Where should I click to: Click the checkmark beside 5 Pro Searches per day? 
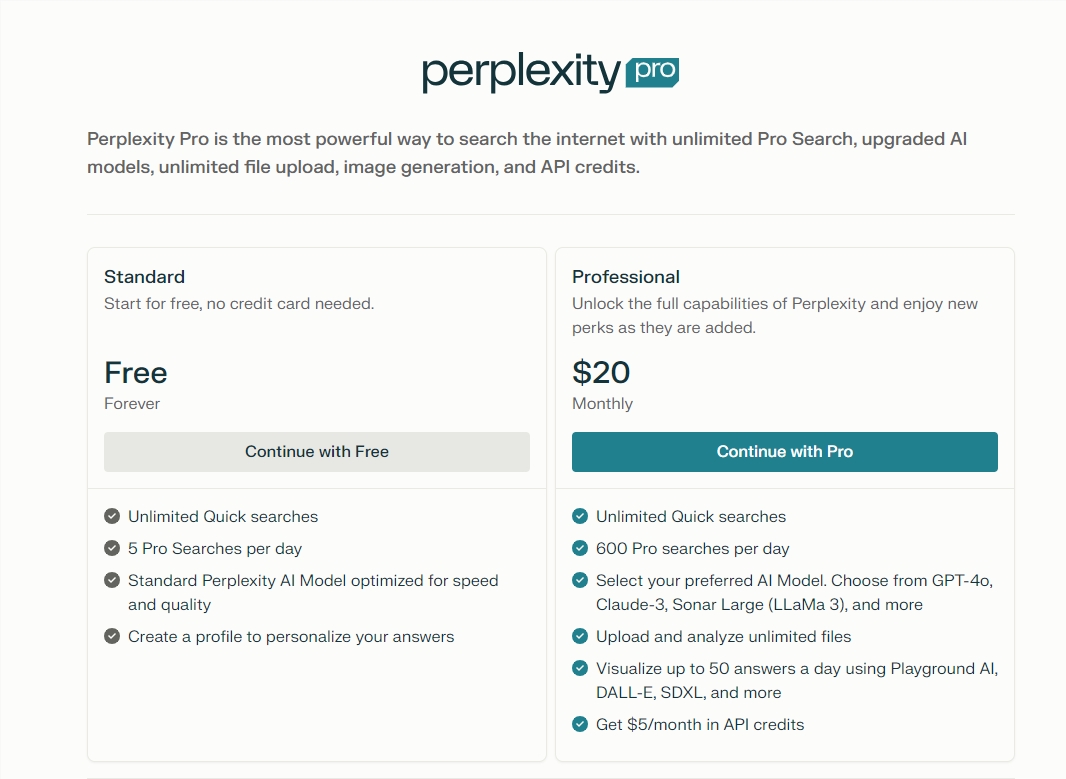pos(112,548)
